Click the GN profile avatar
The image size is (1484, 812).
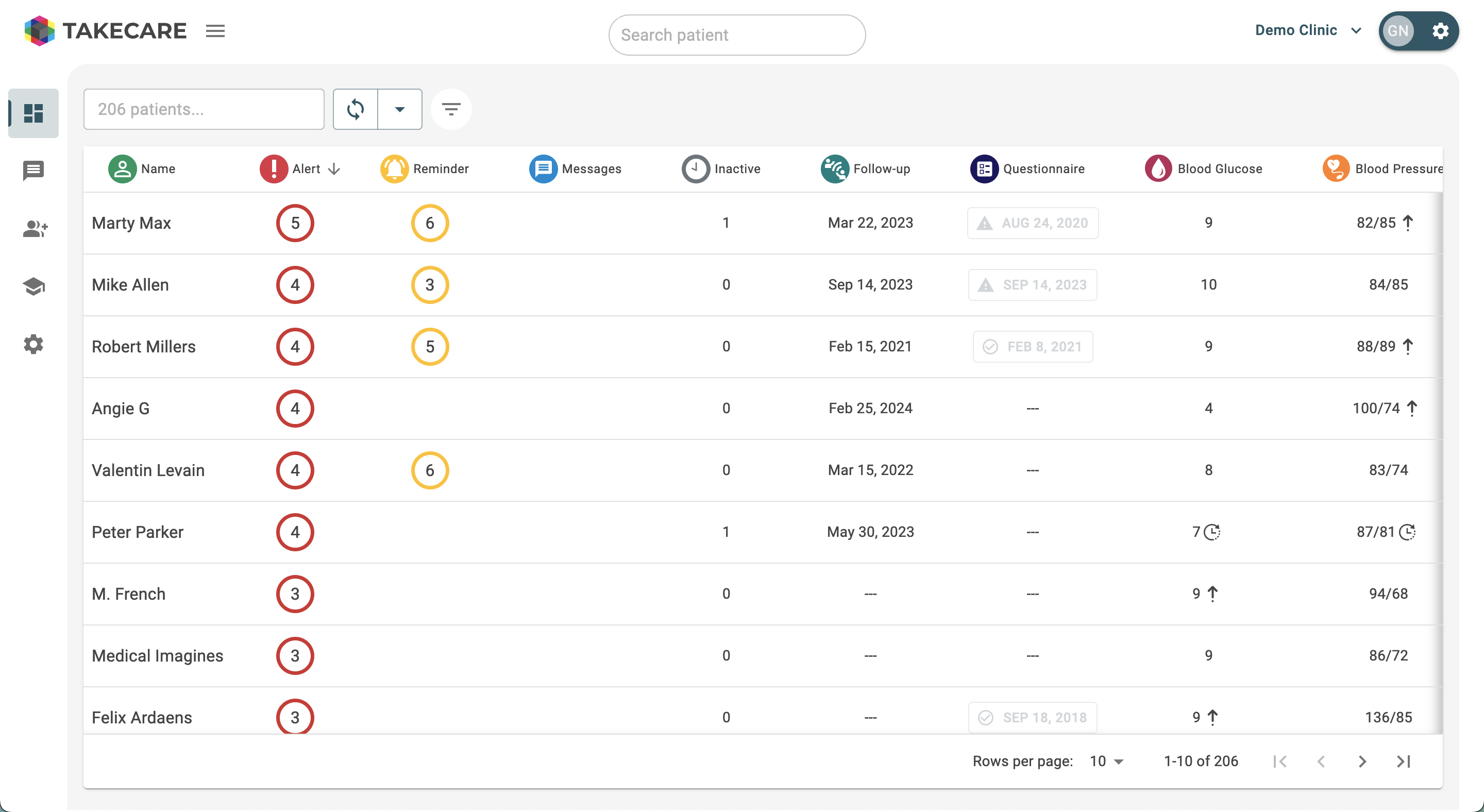[x=1398, y=31]
